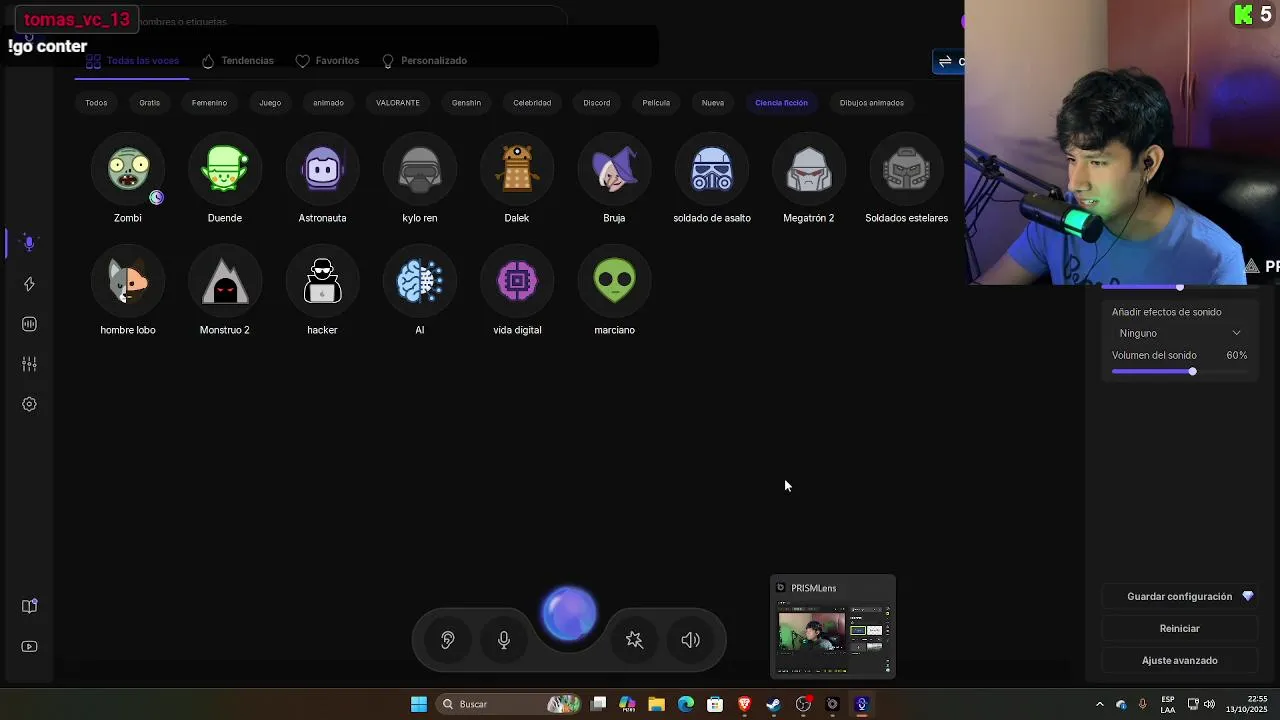1280x720 pixels.
Task: Click the glowing blue orb button
Action: 570,614
